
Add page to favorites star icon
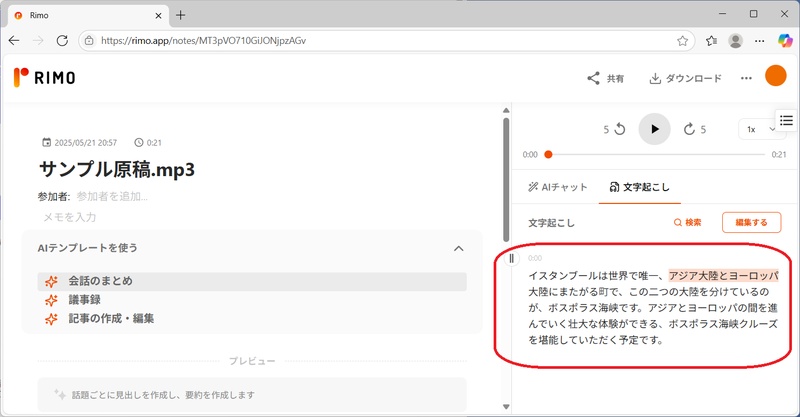pos(683,41)
